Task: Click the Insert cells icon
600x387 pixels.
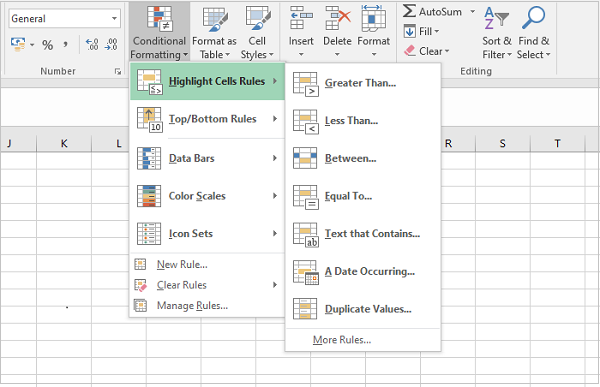Action: [x=301, y=18]
